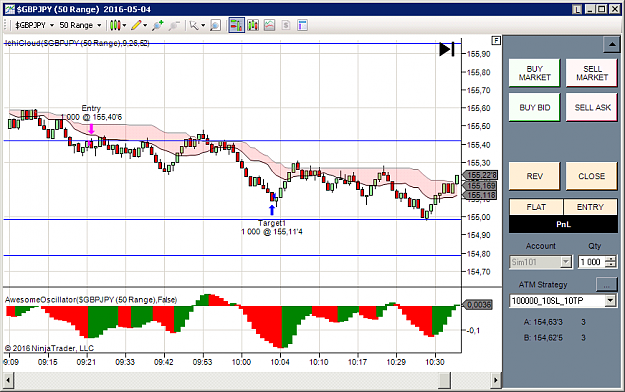Decrease quantity with the down spinner
The image size is (625, 392).
tap(611, 265)
